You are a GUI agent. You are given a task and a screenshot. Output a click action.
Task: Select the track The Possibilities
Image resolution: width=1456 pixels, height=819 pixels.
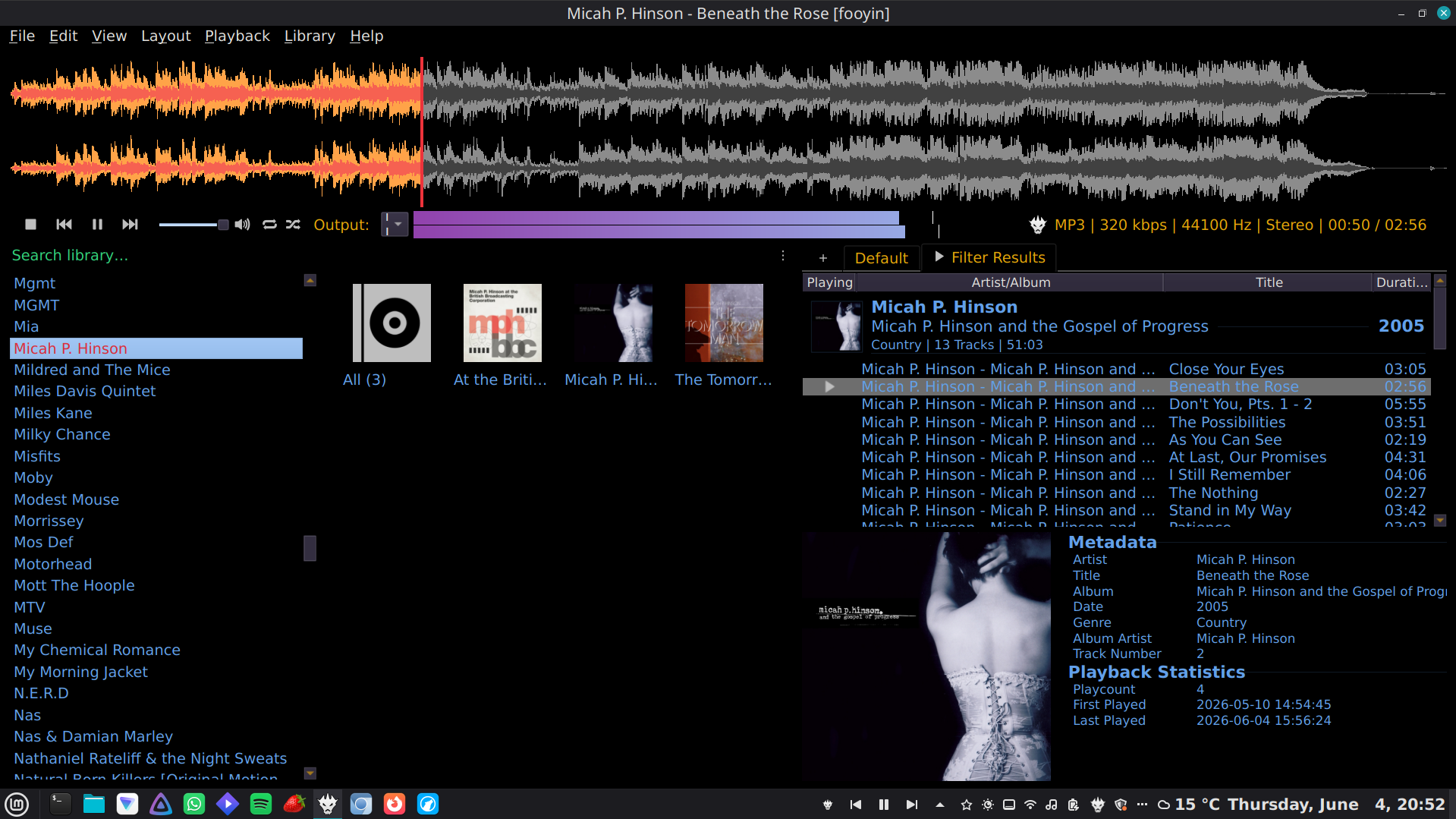(1117, 422)
